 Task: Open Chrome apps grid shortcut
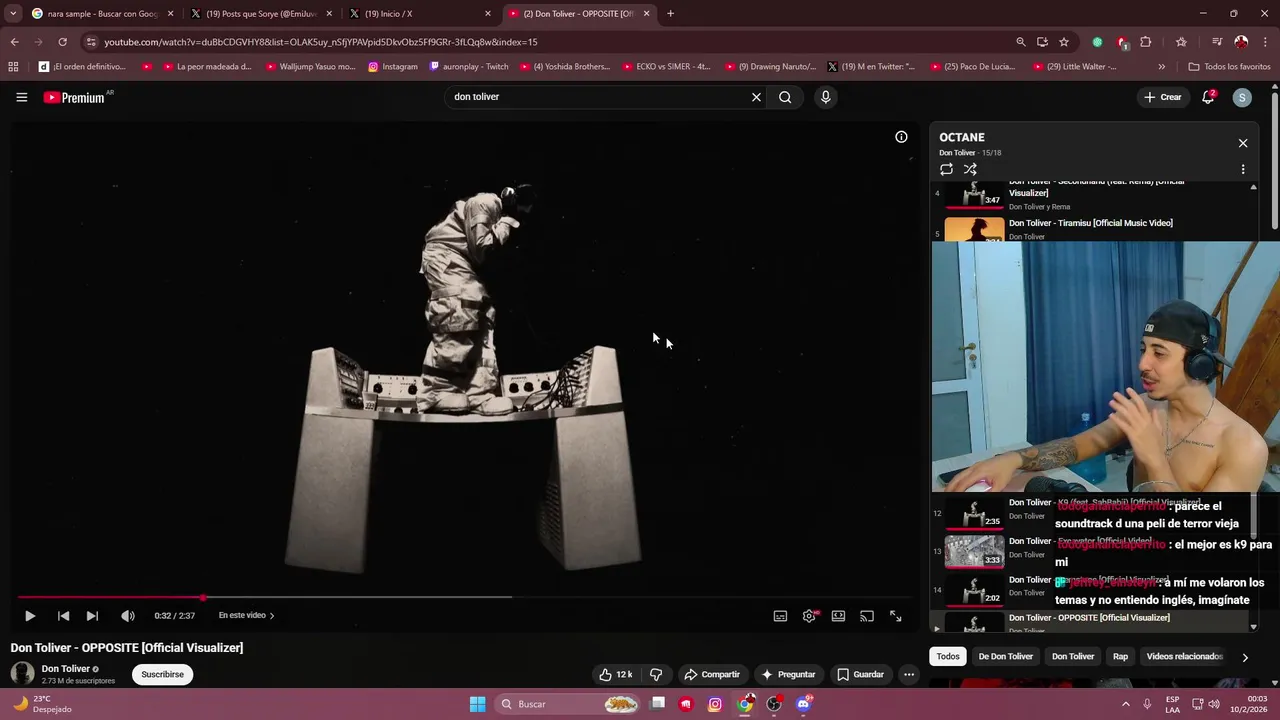13,67
